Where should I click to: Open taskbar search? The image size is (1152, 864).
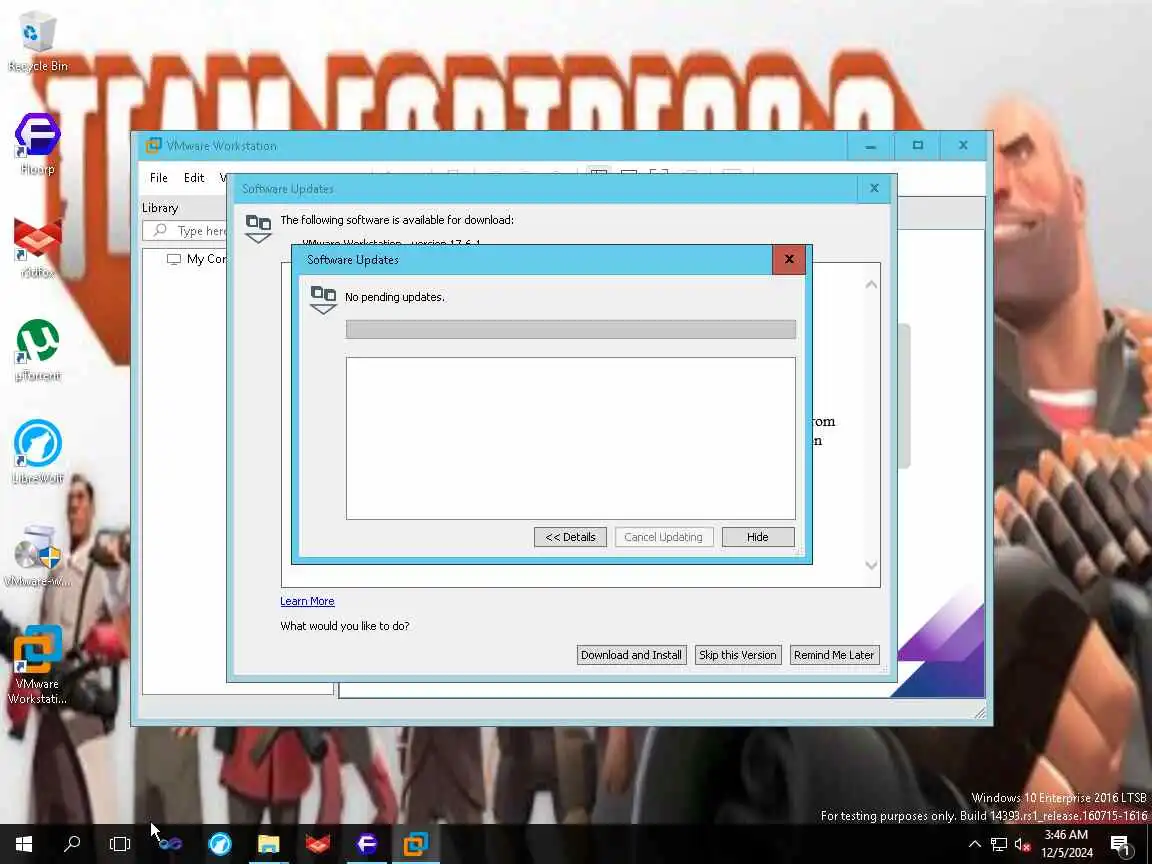pos(72,843)
